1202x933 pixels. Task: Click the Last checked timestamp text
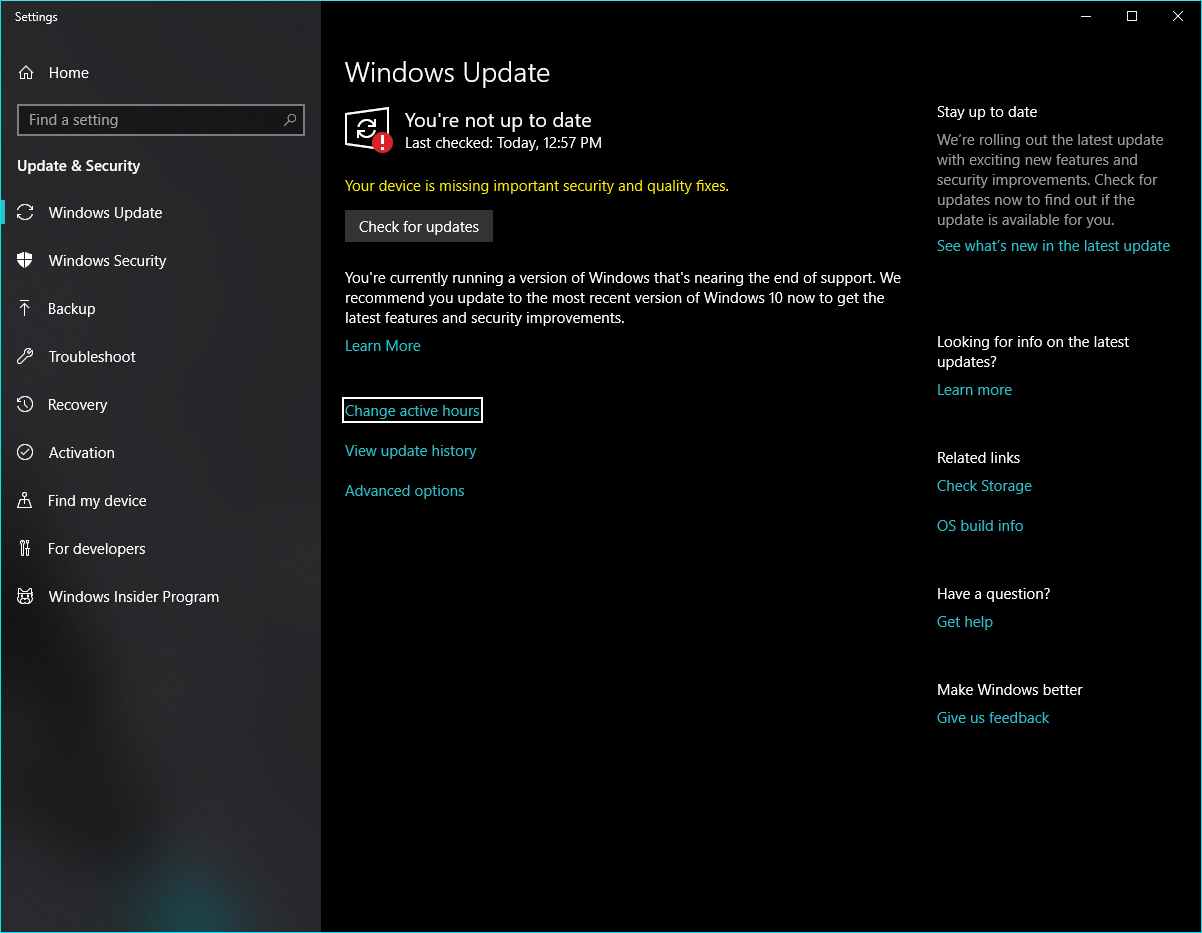[x=503, y=143]
